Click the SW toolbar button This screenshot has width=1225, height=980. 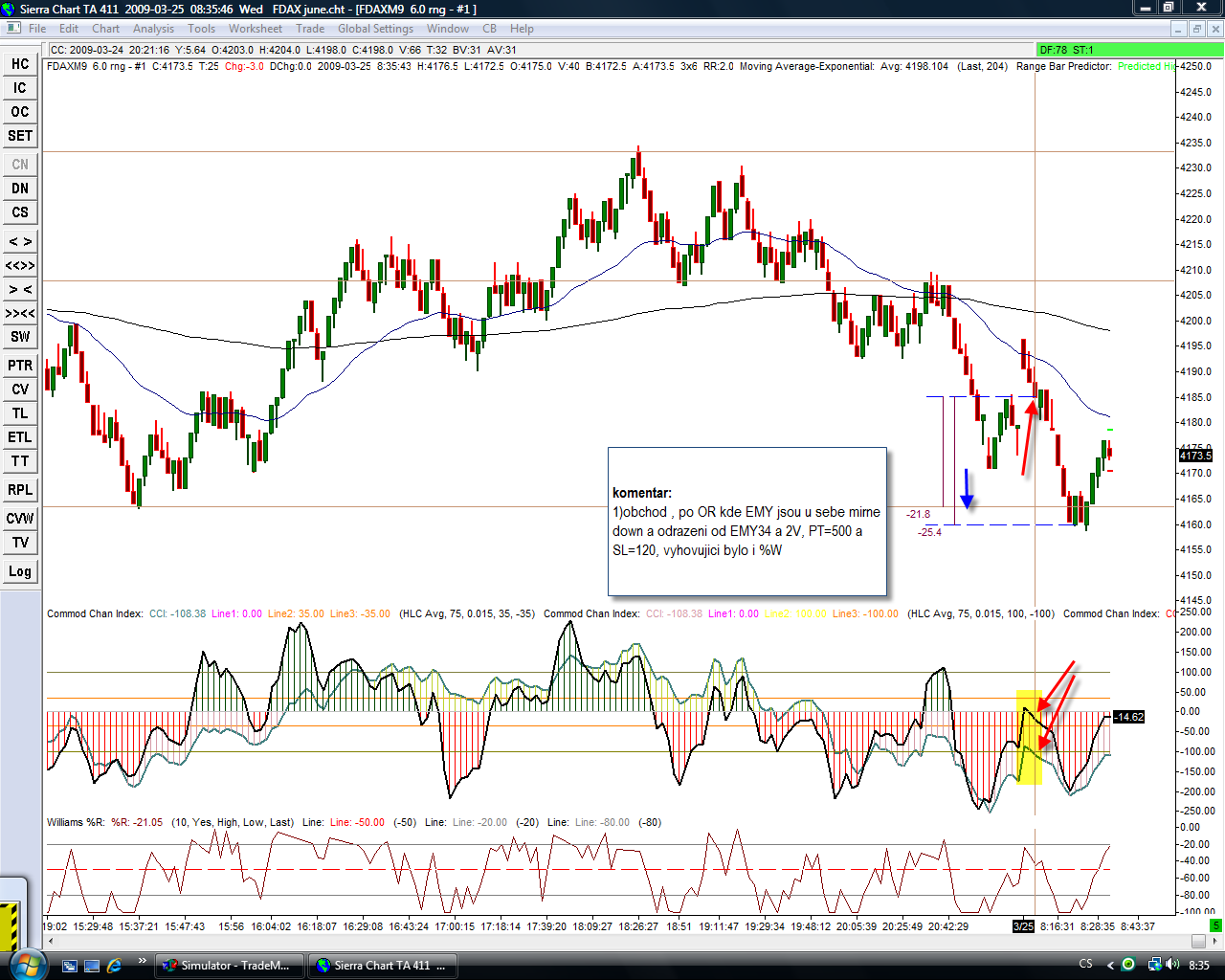[x=20, y=337]
